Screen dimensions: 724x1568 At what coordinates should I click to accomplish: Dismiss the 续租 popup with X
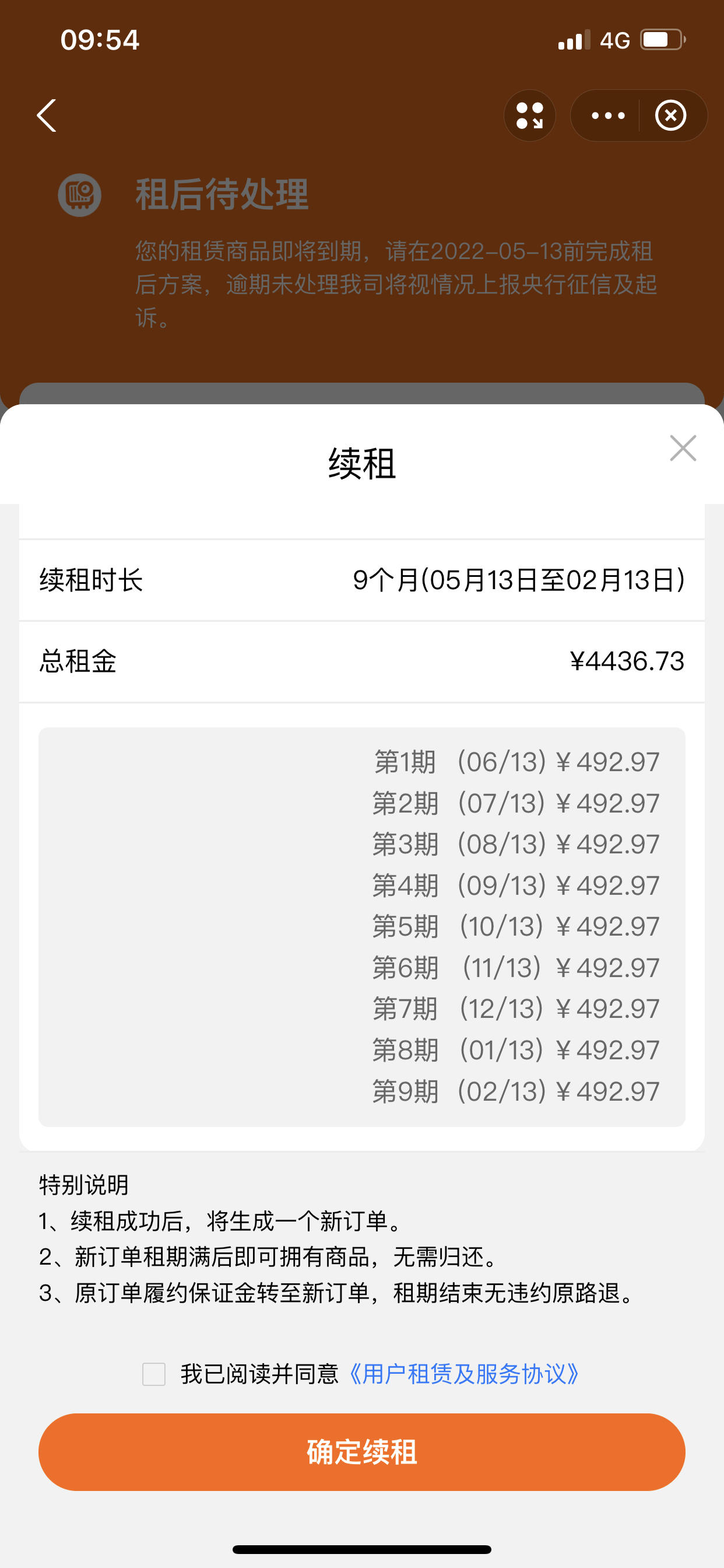(683, 449)
